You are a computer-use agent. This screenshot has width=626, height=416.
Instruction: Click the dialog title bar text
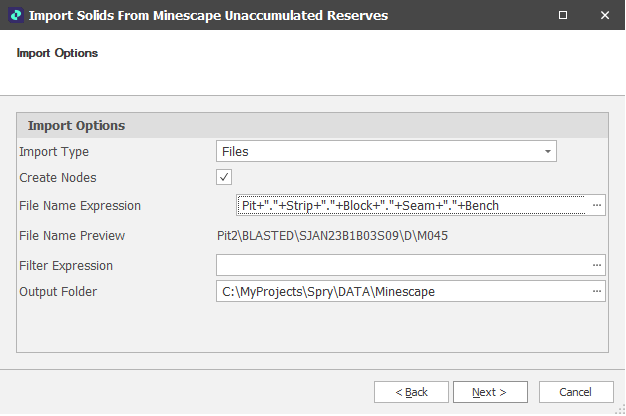click(208, 16)
